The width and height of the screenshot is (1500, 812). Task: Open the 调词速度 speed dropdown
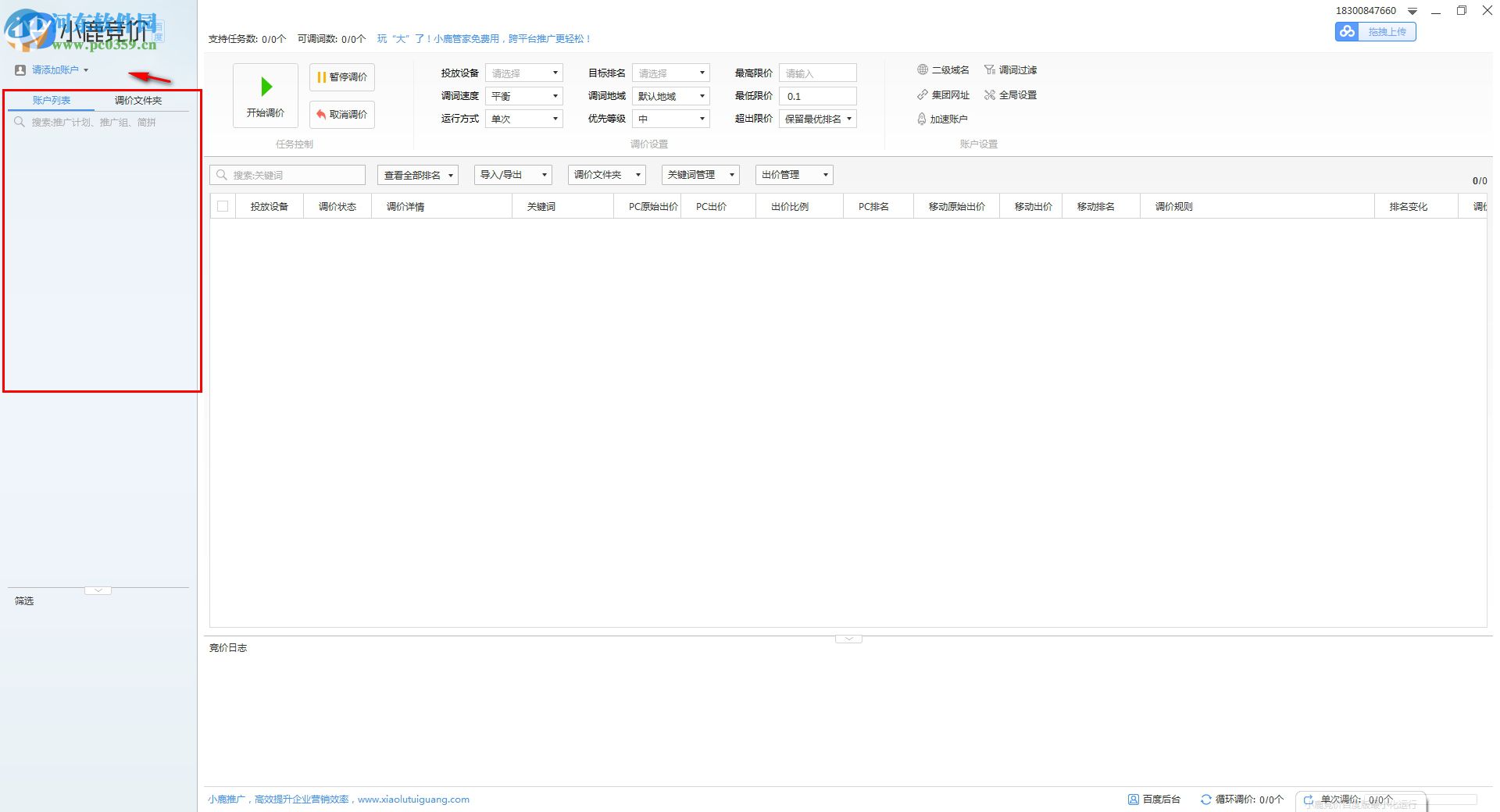(x=523, y=96)
